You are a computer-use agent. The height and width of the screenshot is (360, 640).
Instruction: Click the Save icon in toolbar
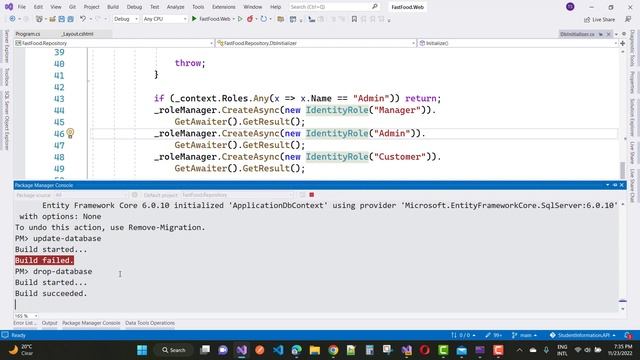point(62,19)
